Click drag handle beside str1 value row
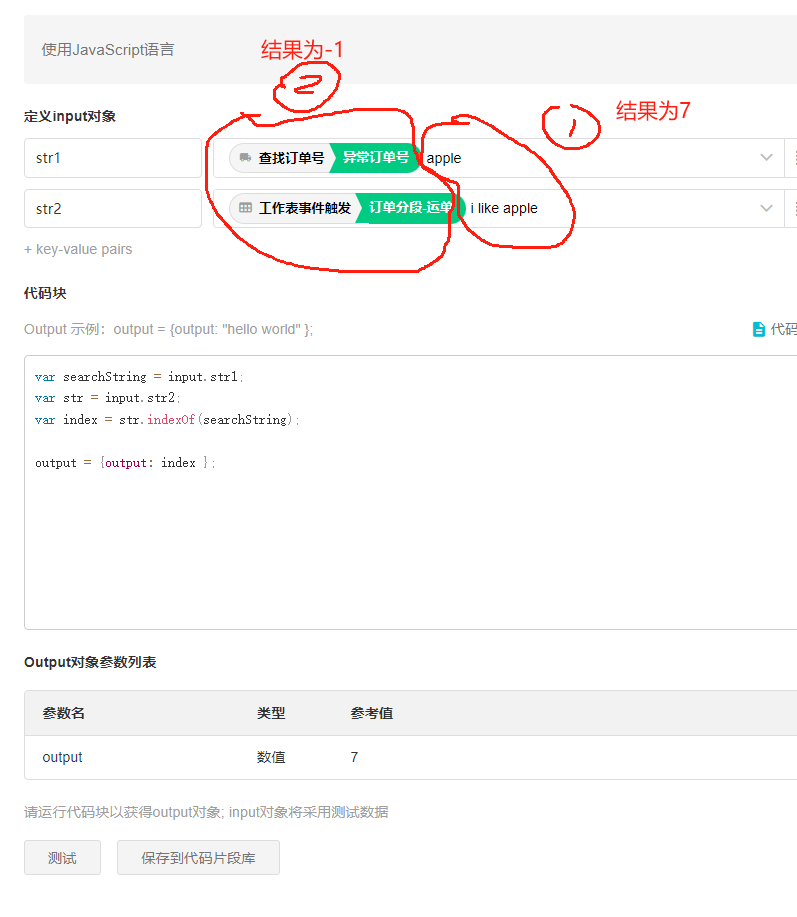 794,158
